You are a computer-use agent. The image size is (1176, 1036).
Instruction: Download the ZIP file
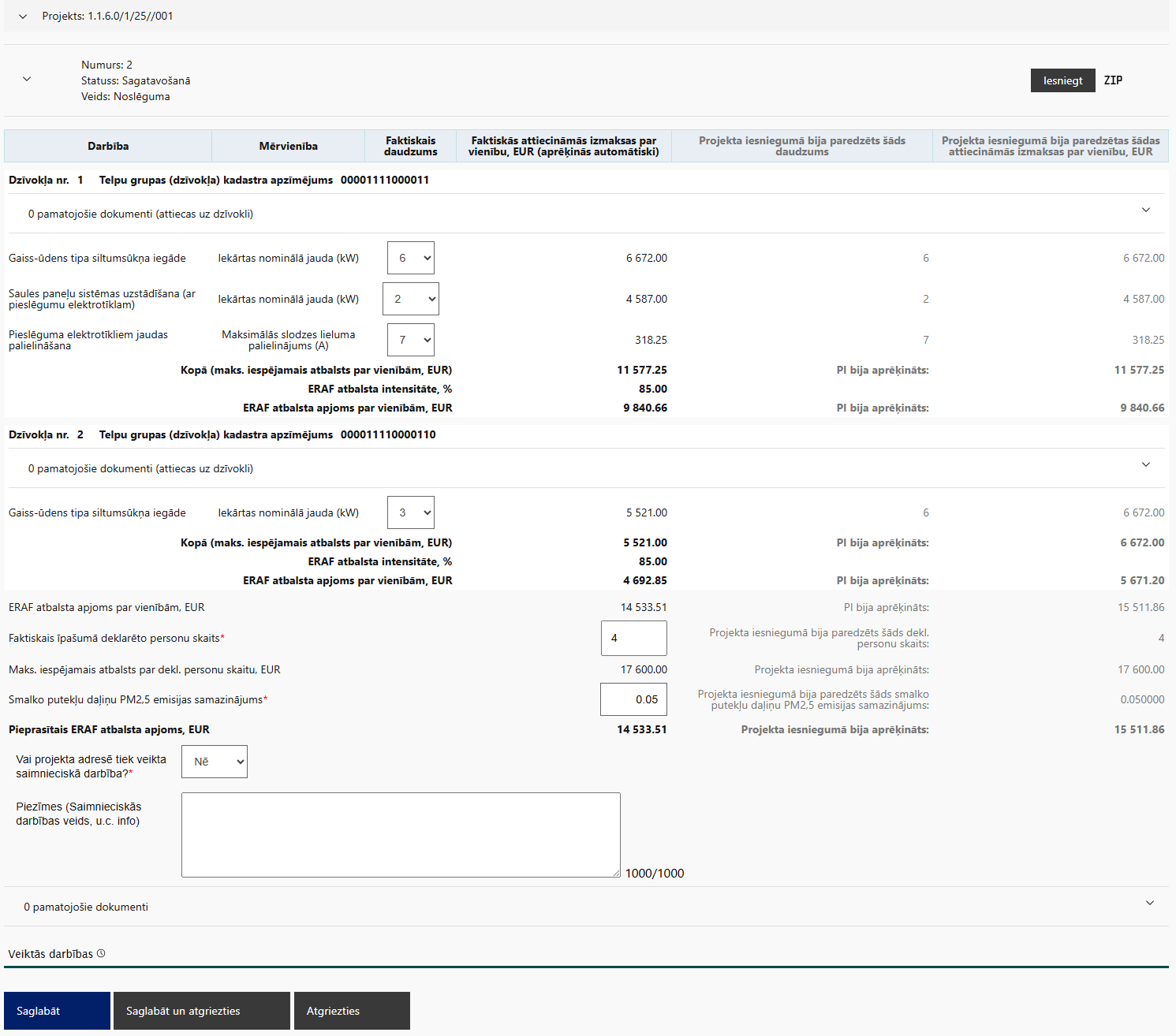click(x=1112, y=80)
